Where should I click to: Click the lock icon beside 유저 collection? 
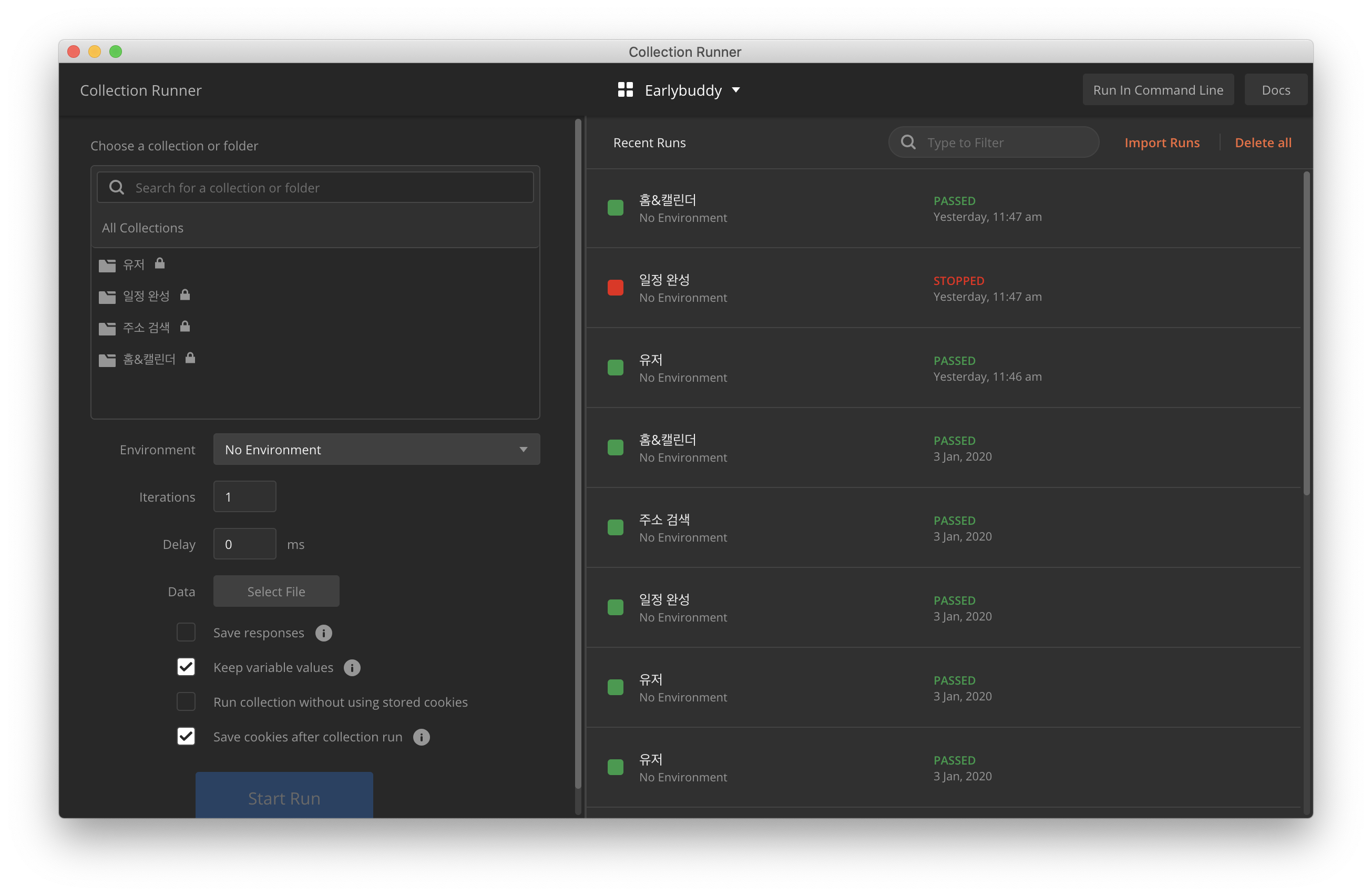pyautogui.click(x=160, y=263)
